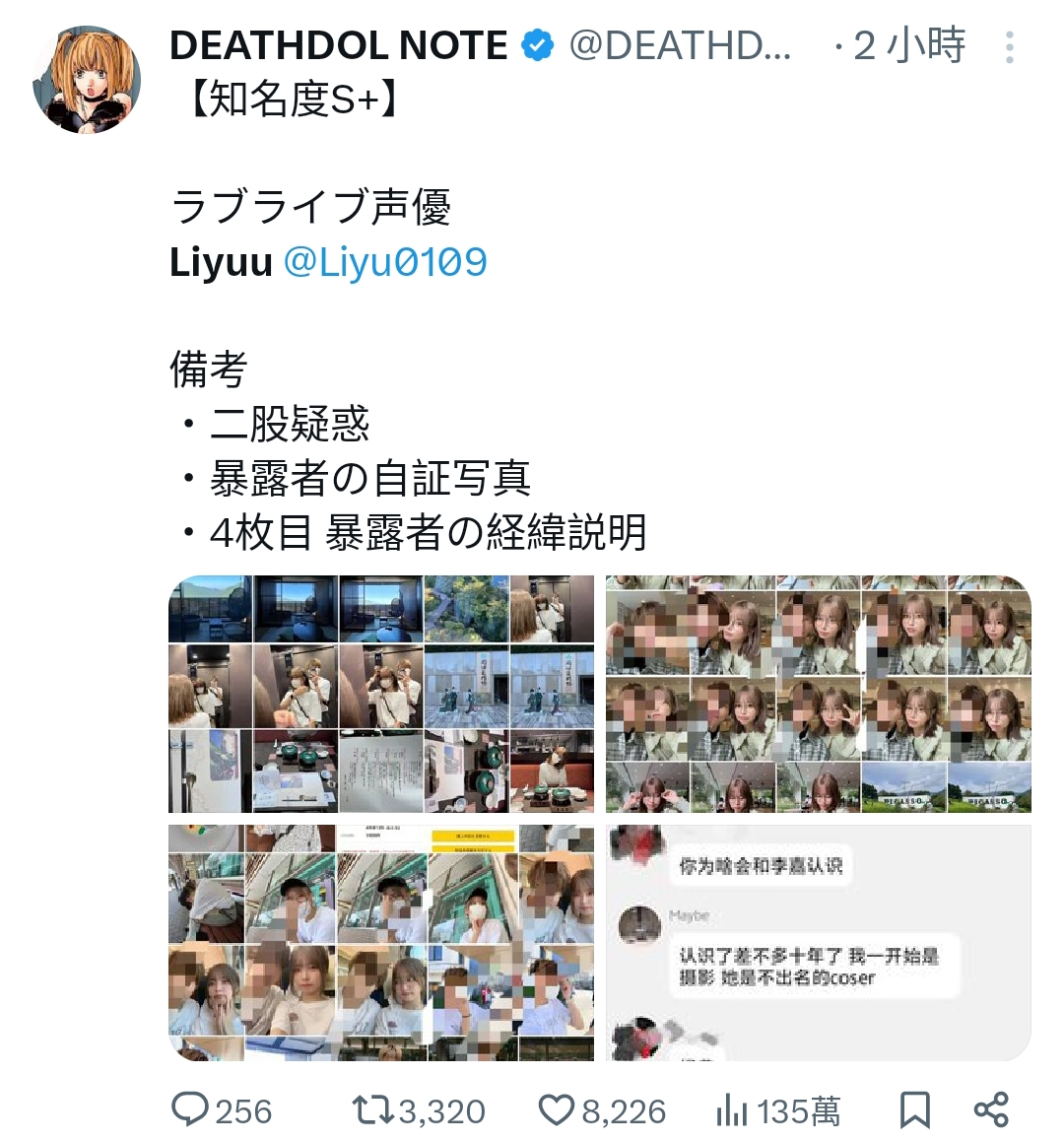Open the reply icon with 256 comments

(x=190, y=1109)
